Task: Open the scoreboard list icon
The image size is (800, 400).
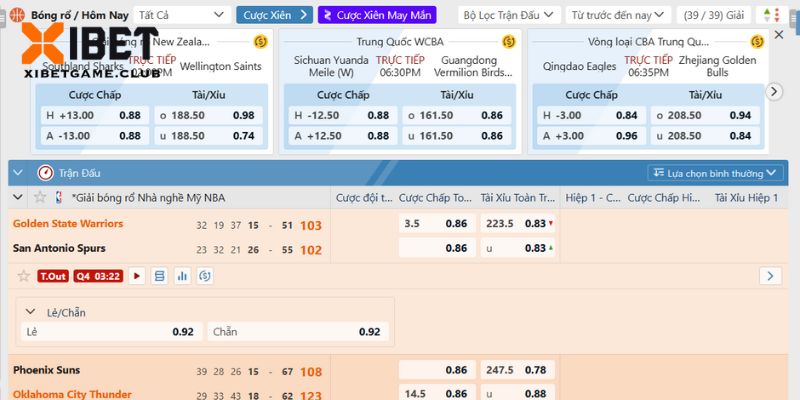Action: [159, 276]
